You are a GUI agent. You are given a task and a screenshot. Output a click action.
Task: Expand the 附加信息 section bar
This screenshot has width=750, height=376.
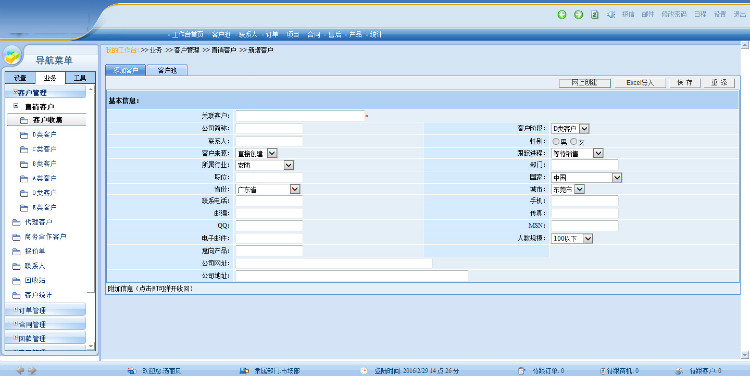[423, 289]
